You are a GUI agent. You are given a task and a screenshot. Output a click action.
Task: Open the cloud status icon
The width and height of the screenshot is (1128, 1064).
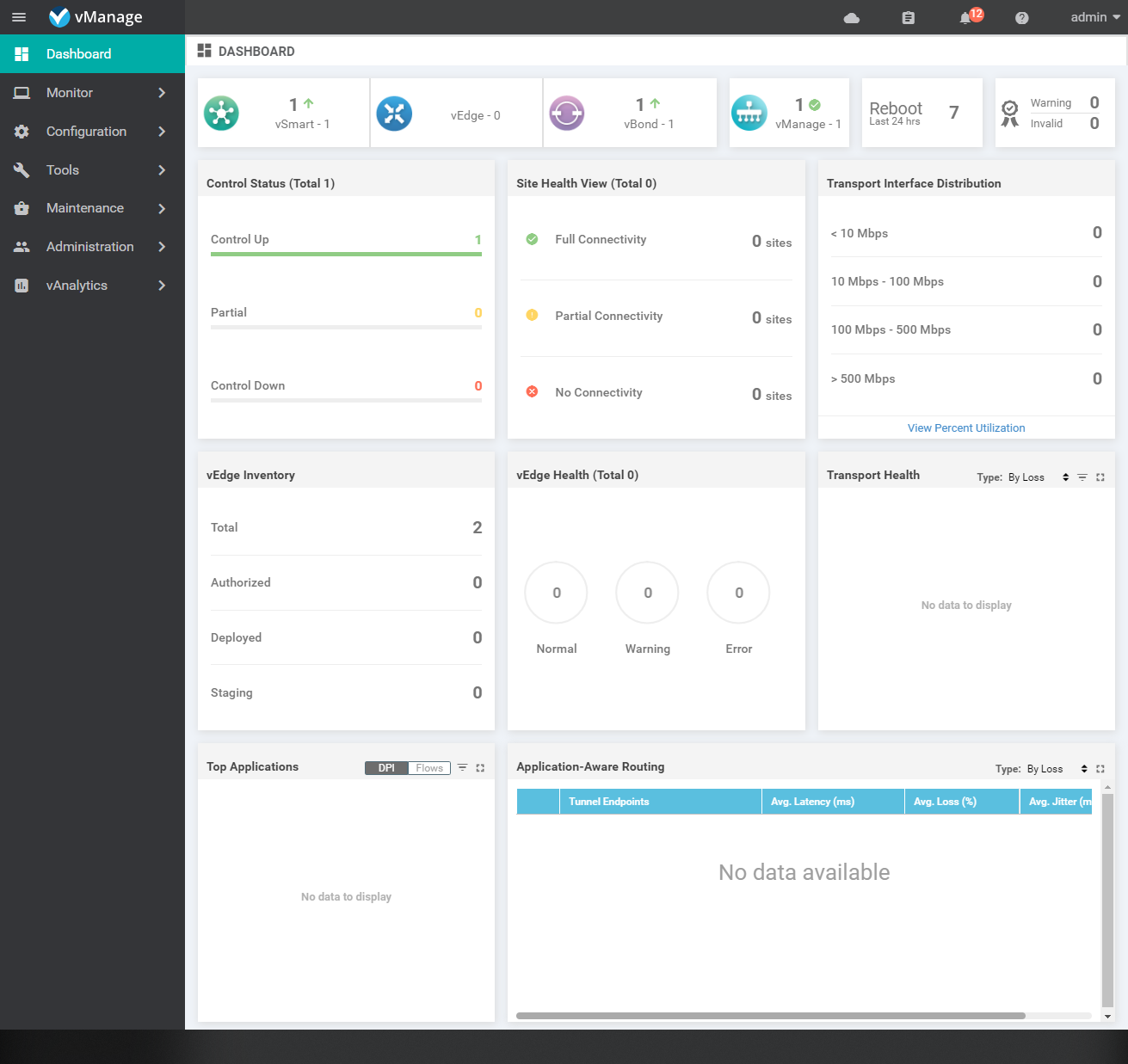[x=852, y=18]
